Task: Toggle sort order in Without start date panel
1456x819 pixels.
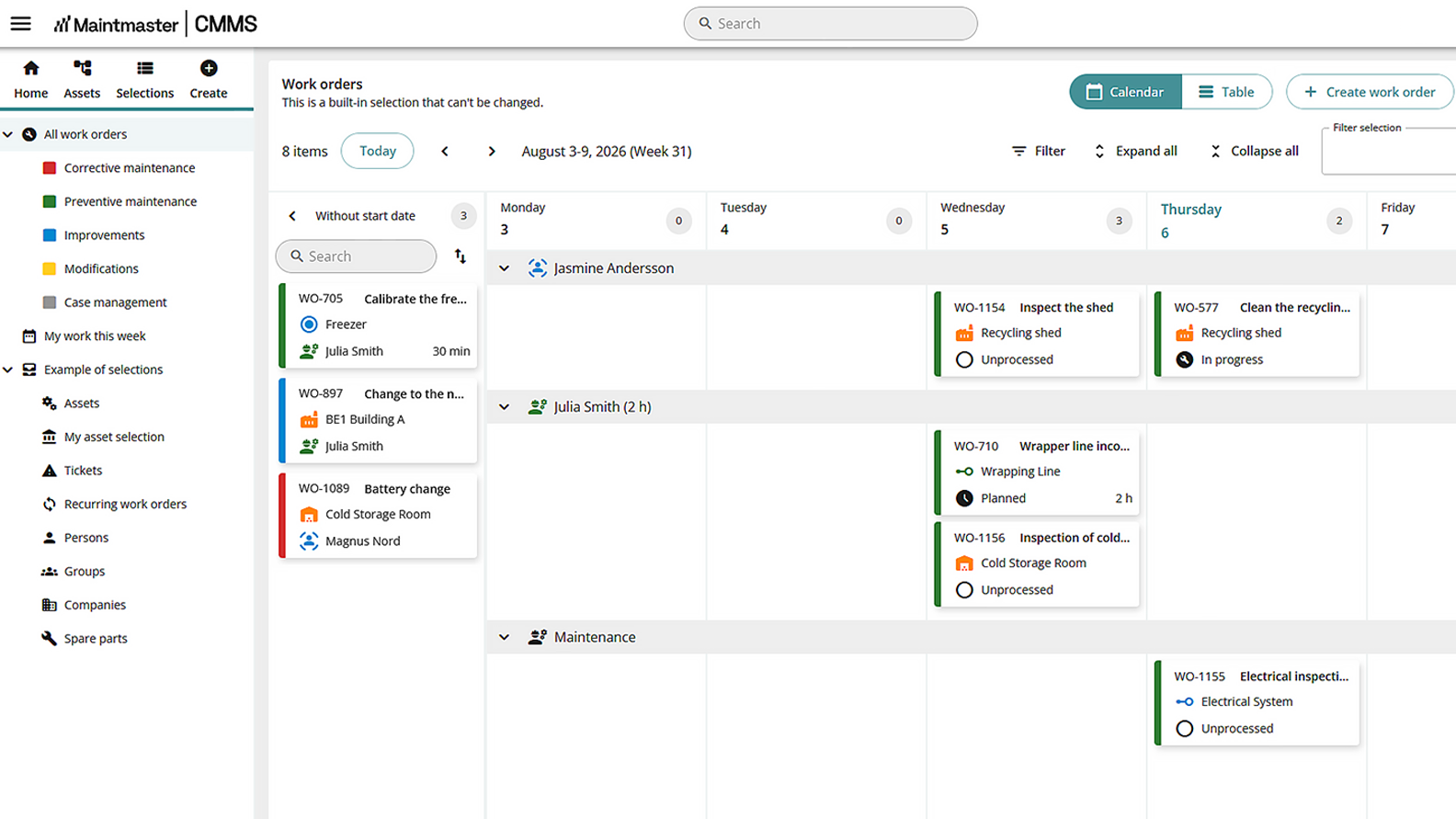Action: 461,256
